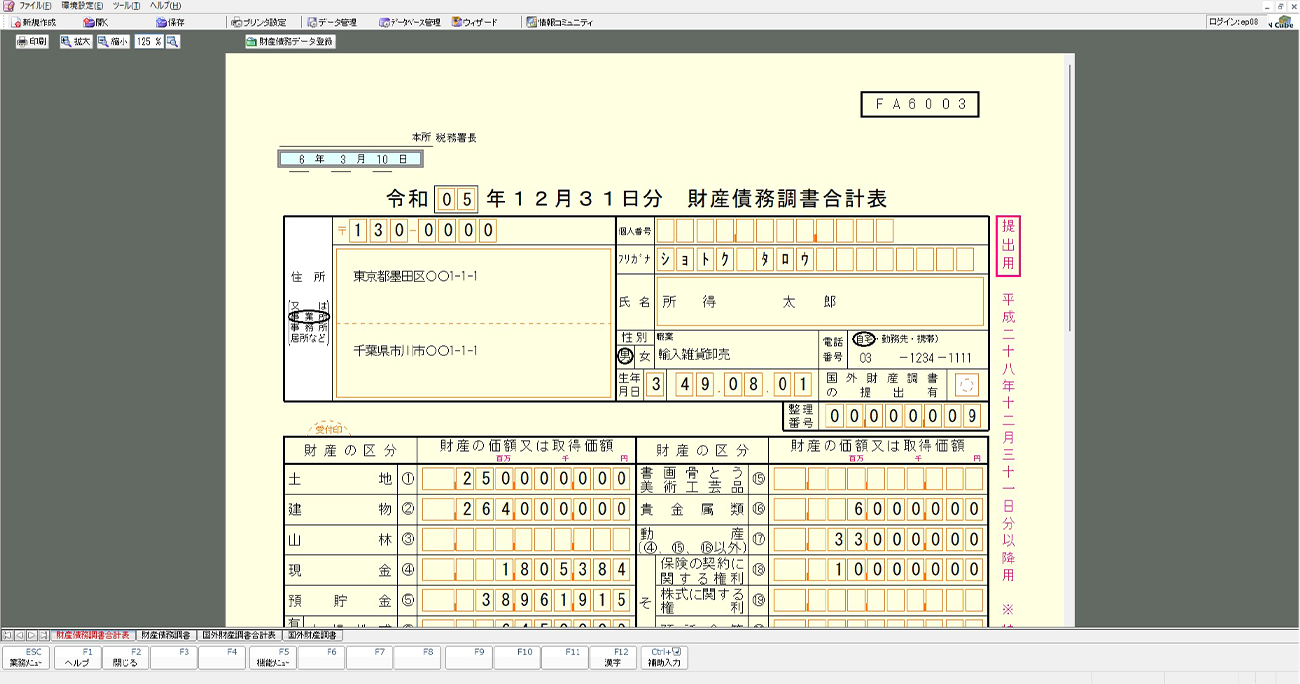Select 男 in the gender field

(x=627, y=355)
